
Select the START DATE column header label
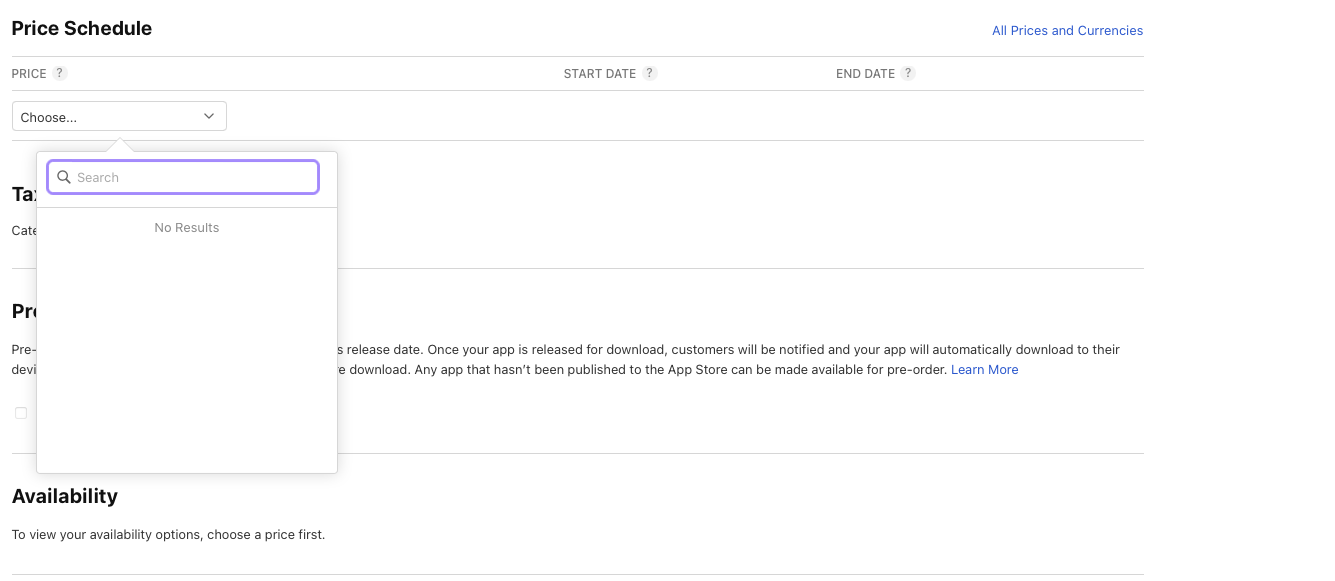coord(600,74)
